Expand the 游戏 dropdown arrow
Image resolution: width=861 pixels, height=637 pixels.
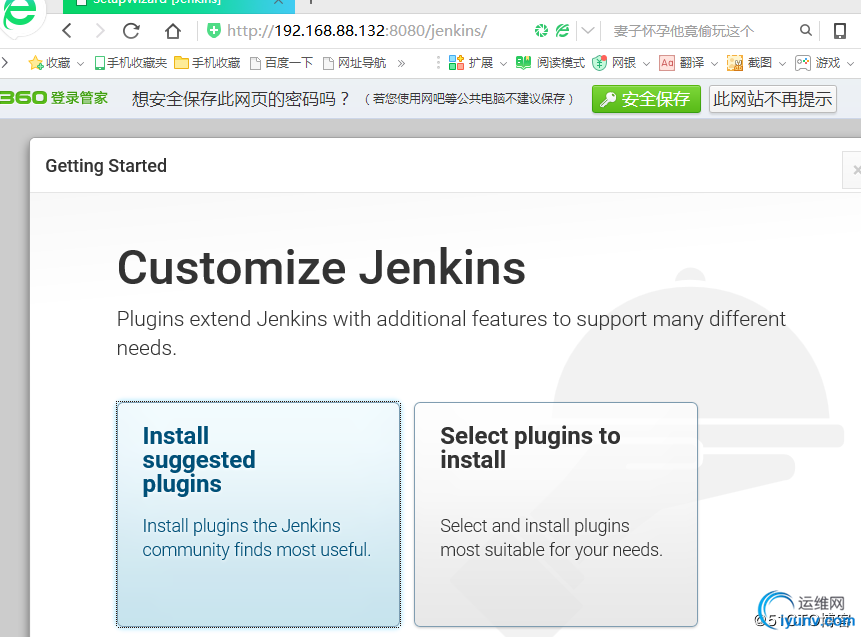850,64
